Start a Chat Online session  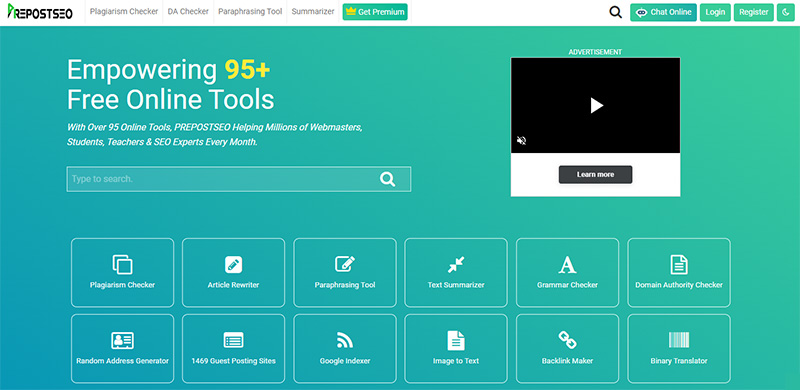[x=663, y=12]
